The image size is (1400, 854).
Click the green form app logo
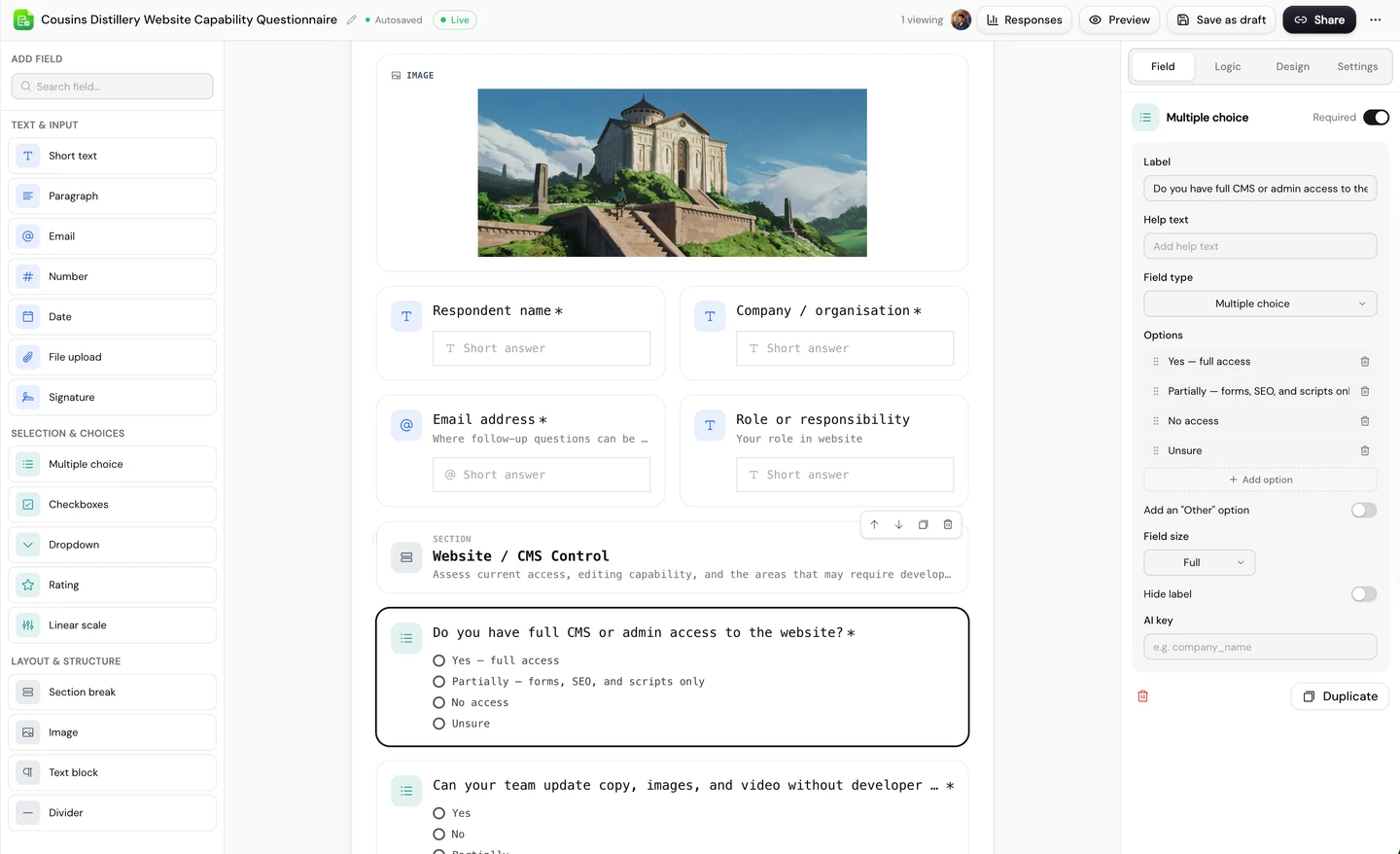click(23, 19)
